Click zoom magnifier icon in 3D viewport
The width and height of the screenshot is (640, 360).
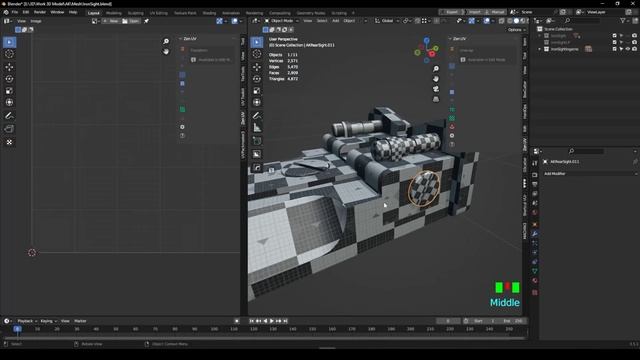tap(436, 69)
